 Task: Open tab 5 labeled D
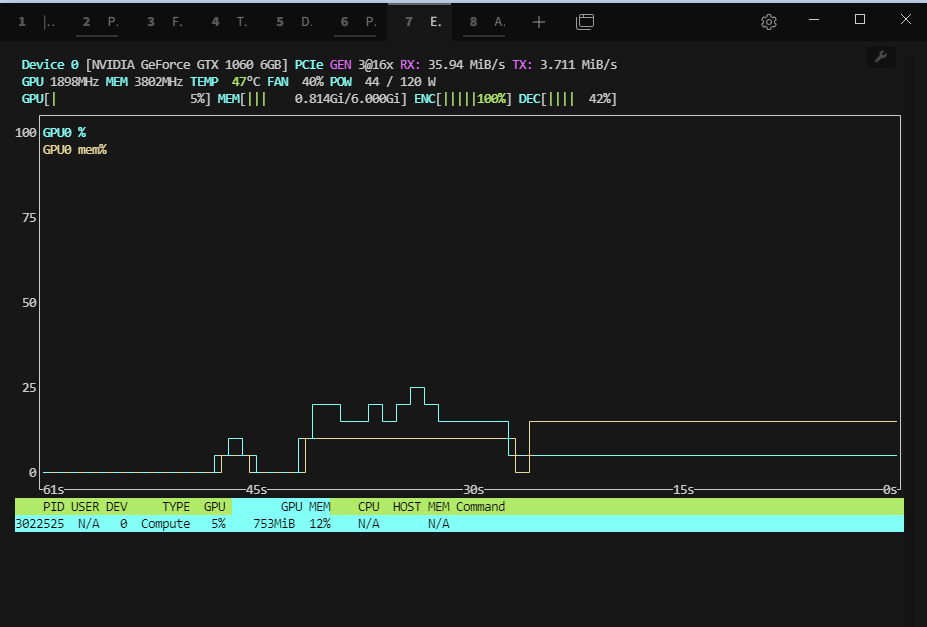click(x=293, y=21)
